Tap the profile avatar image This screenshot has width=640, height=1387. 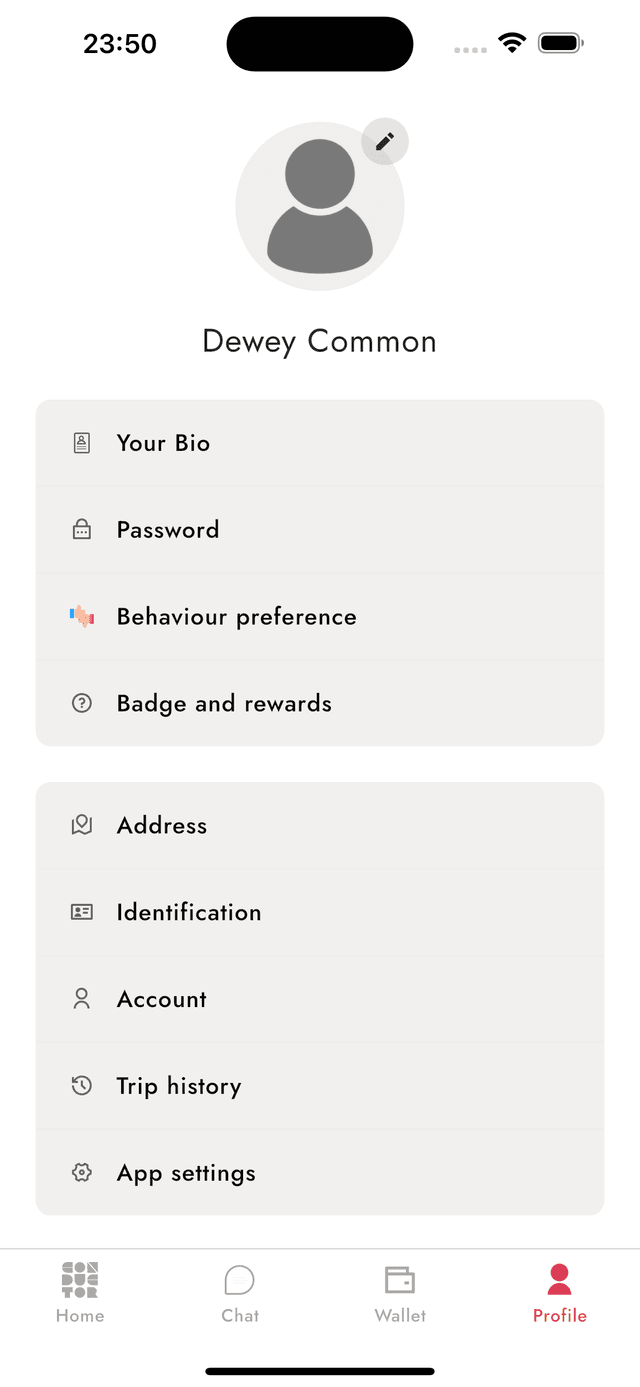coord(320,206)
